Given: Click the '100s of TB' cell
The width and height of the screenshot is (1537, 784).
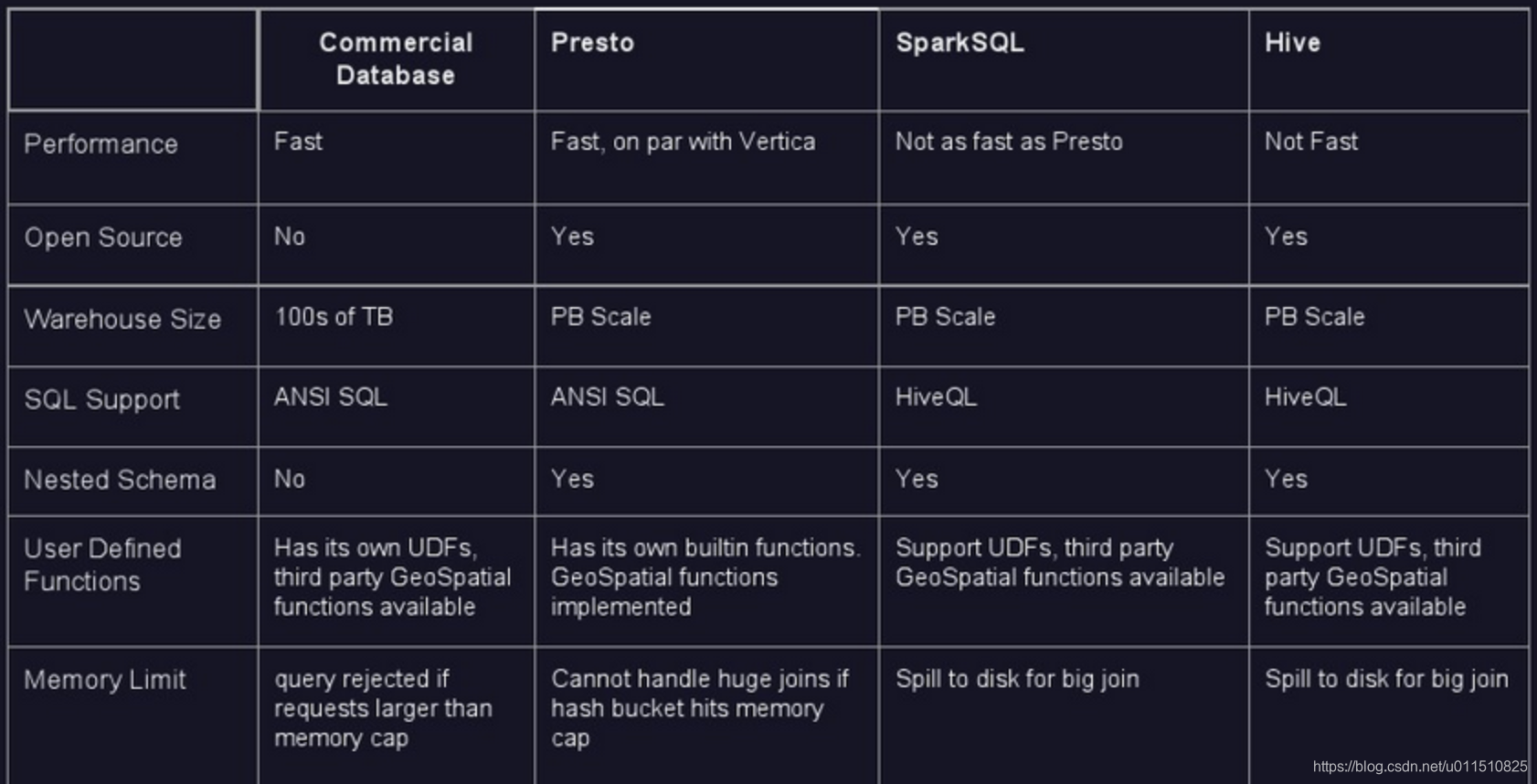Looking at the screenshot, I should tap(397, 326).
